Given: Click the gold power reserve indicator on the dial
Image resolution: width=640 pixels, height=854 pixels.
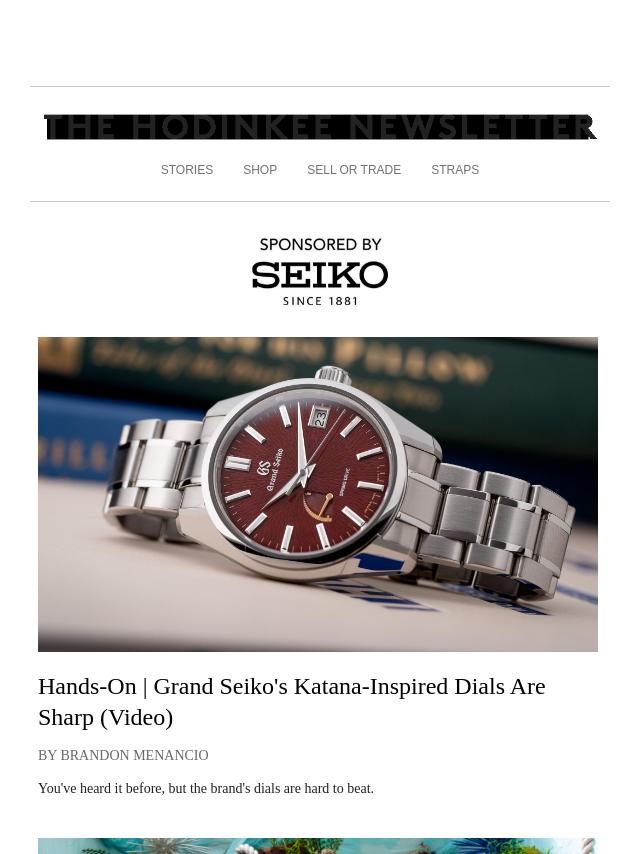Looking at the screenshot, I should click(319, 509).
